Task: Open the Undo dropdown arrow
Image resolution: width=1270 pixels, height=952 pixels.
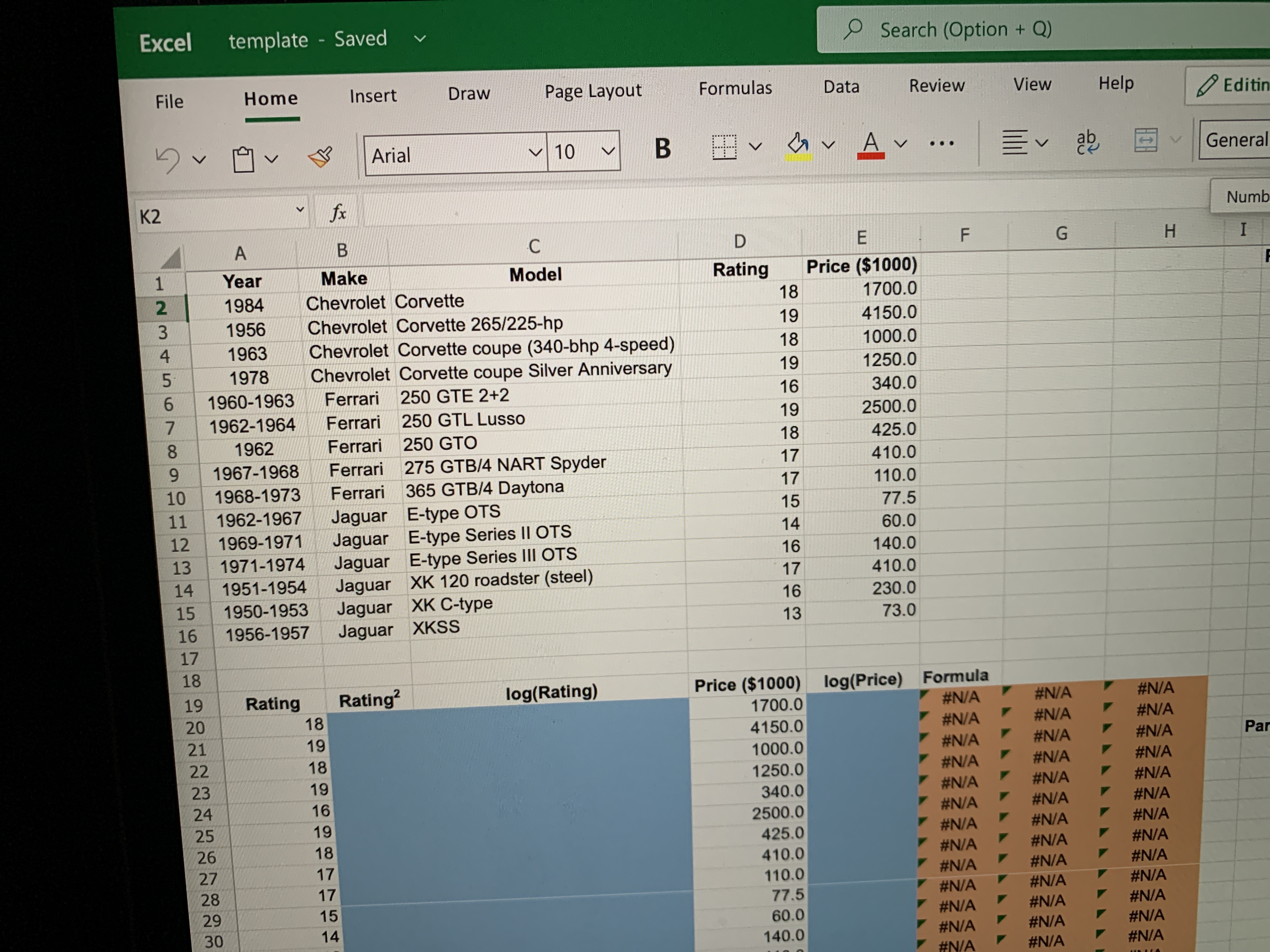Action: click(x=199, y=160)
